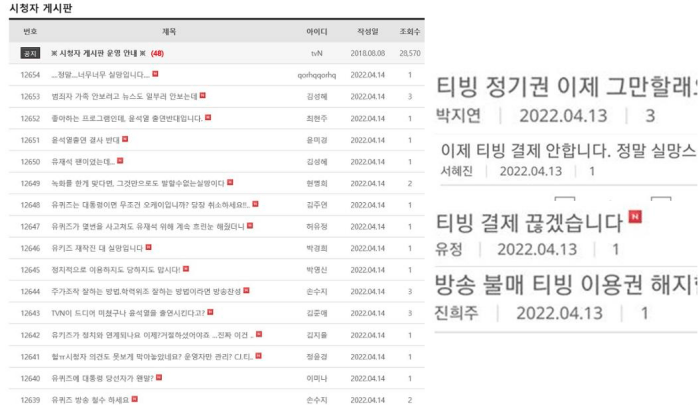Open the '이제 티빙 결제 안합니다' post
This screenshot has width=700, height=405.
568,151
